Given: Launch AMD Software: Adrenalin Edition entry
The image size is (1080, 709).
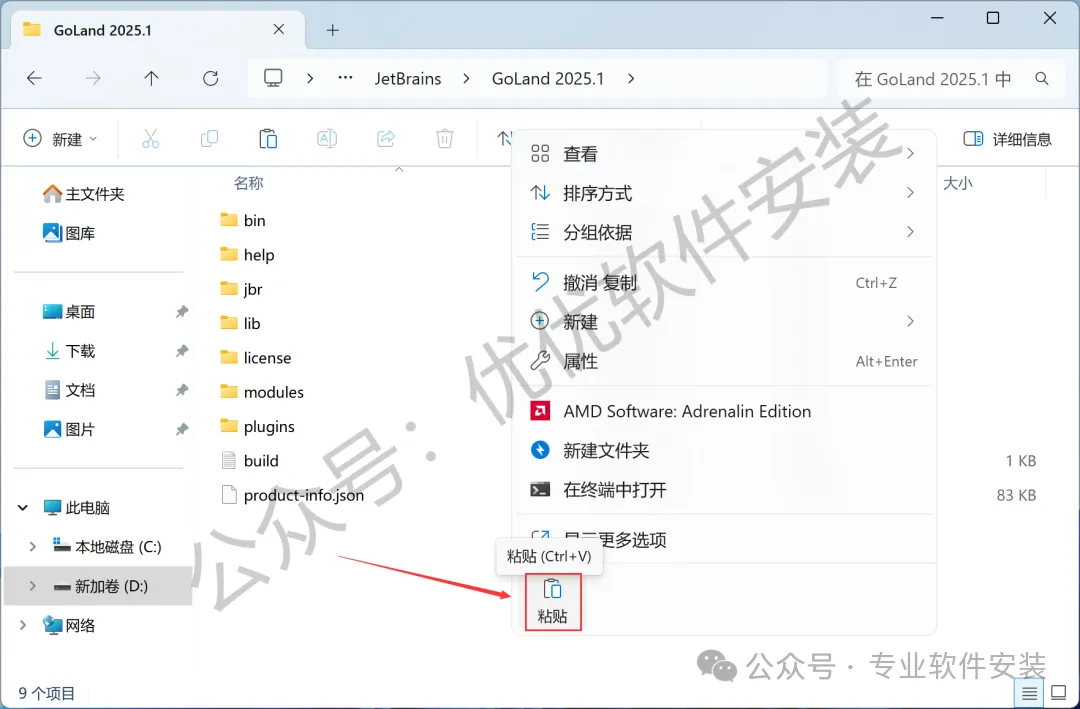Looking at the screenshot, I should pyautogui.click(x=724, y=411).
